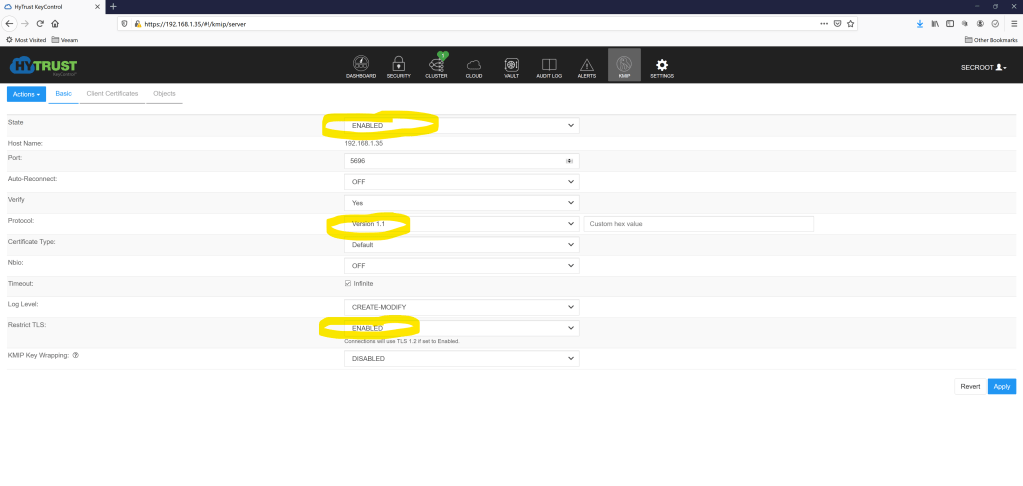Switch to the Client Certificates tab
1023x486 pixels.
coord(112,94)
